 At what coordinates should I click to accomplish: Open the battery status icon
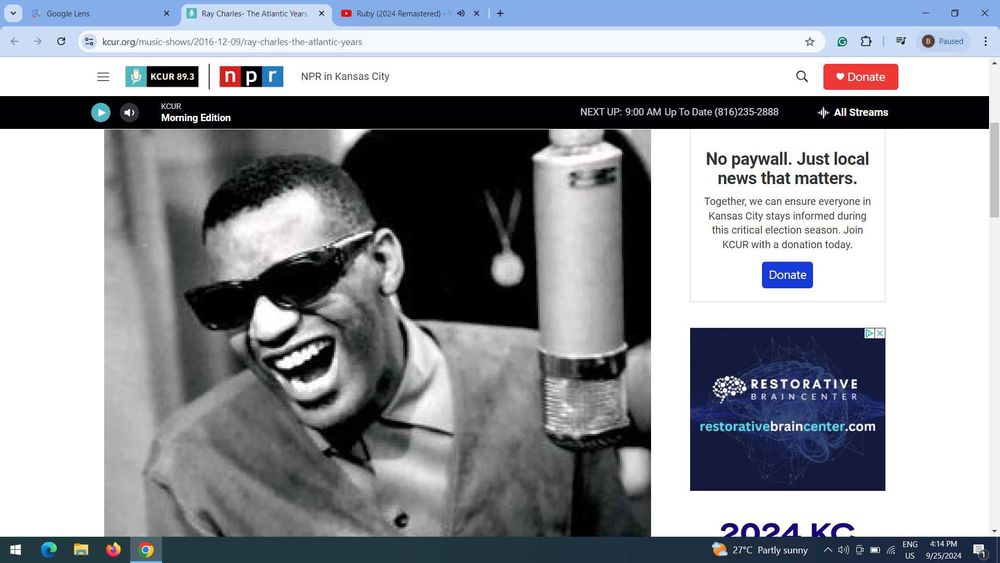click(875, 550)
